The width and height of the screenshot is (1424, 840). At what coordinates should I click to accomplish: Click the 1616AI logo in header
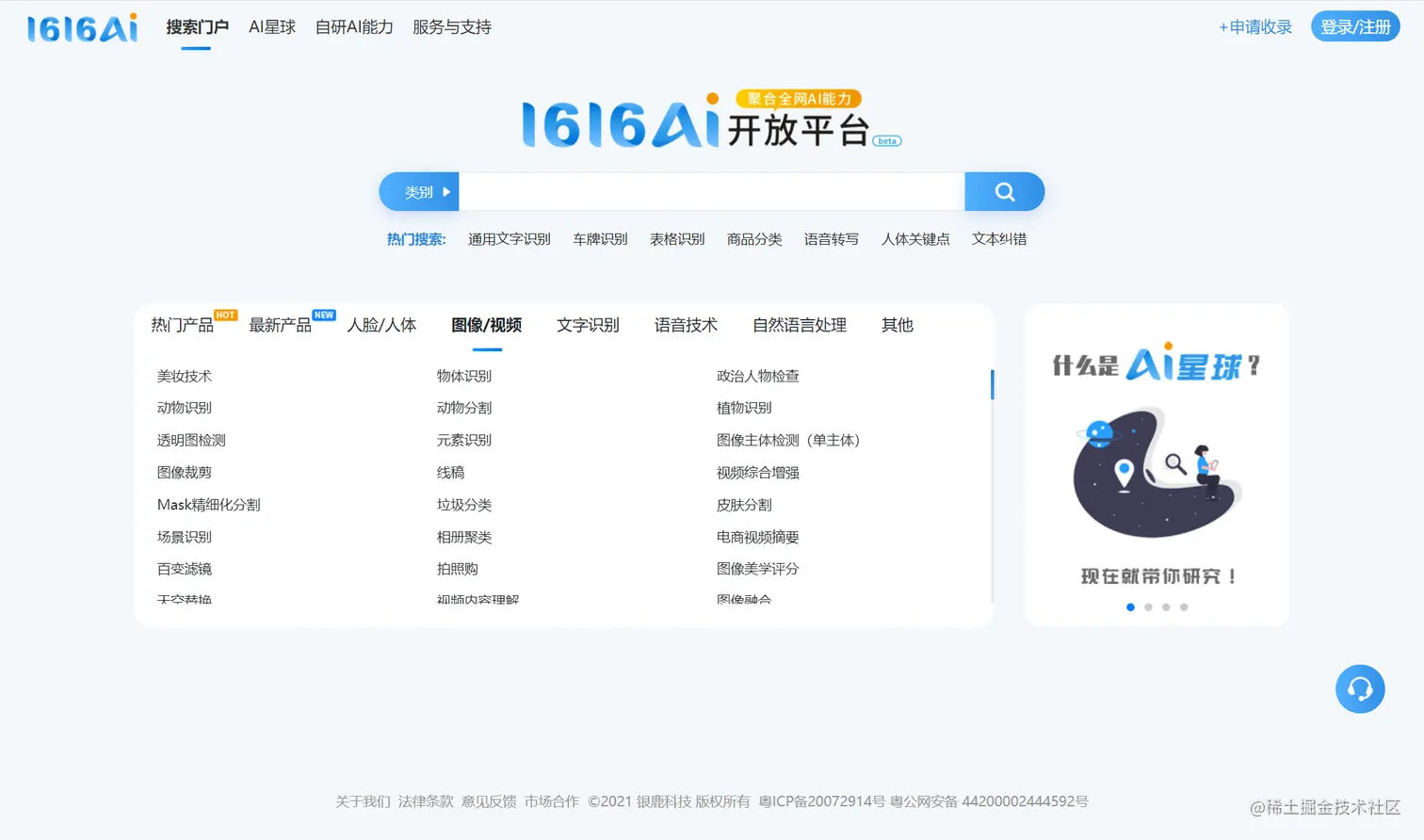pyautogui.click(x=83, y=28)
